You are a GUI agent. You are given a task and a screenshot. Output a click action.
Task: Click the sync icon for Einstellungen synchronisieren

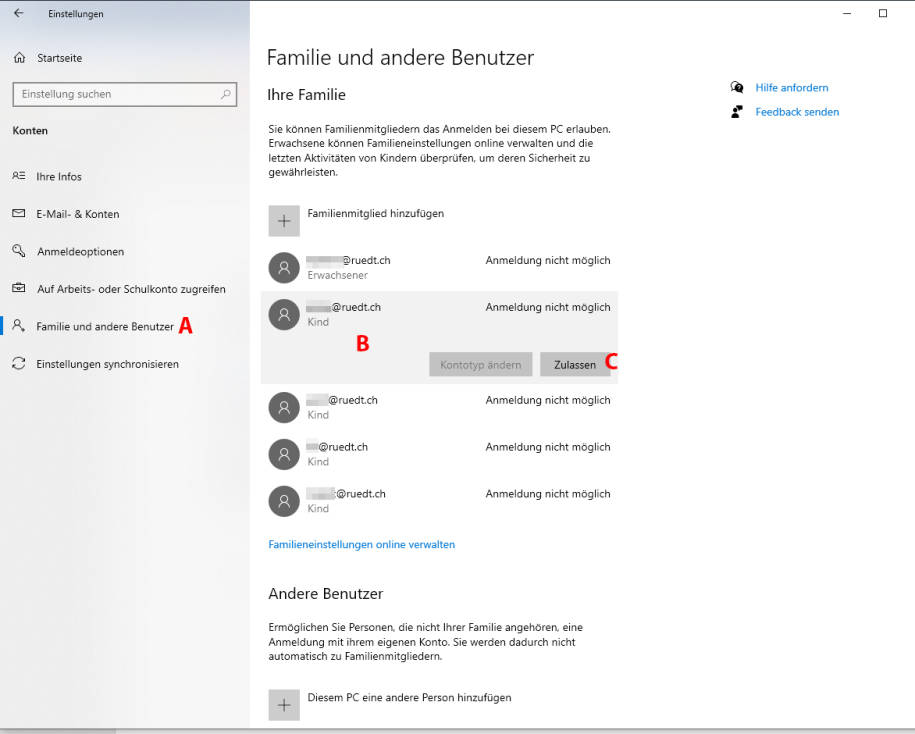click(19, 363)
